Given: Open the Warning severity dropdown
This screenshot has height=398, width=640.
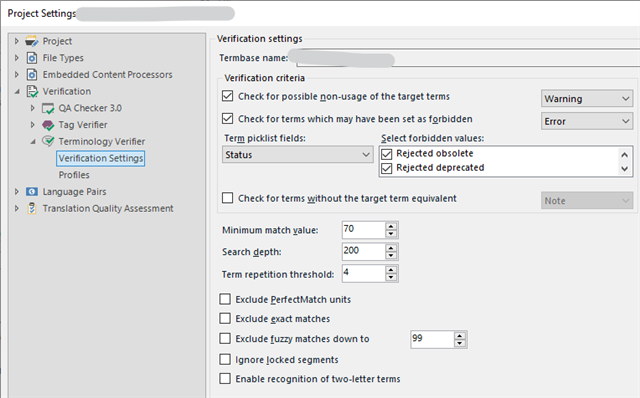Looking at the screenshot, I should tap(587, 99).
